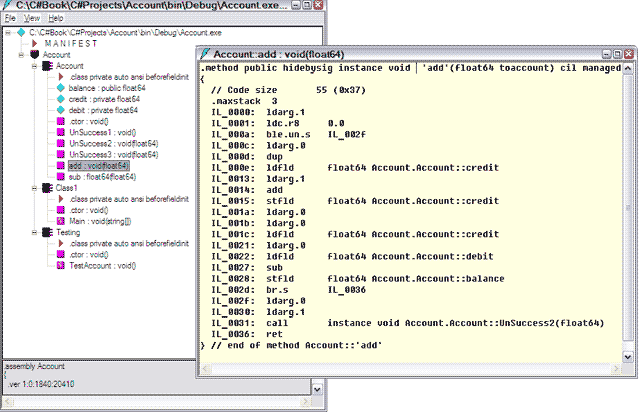Click the credit field diamond icon

[60, 99]
